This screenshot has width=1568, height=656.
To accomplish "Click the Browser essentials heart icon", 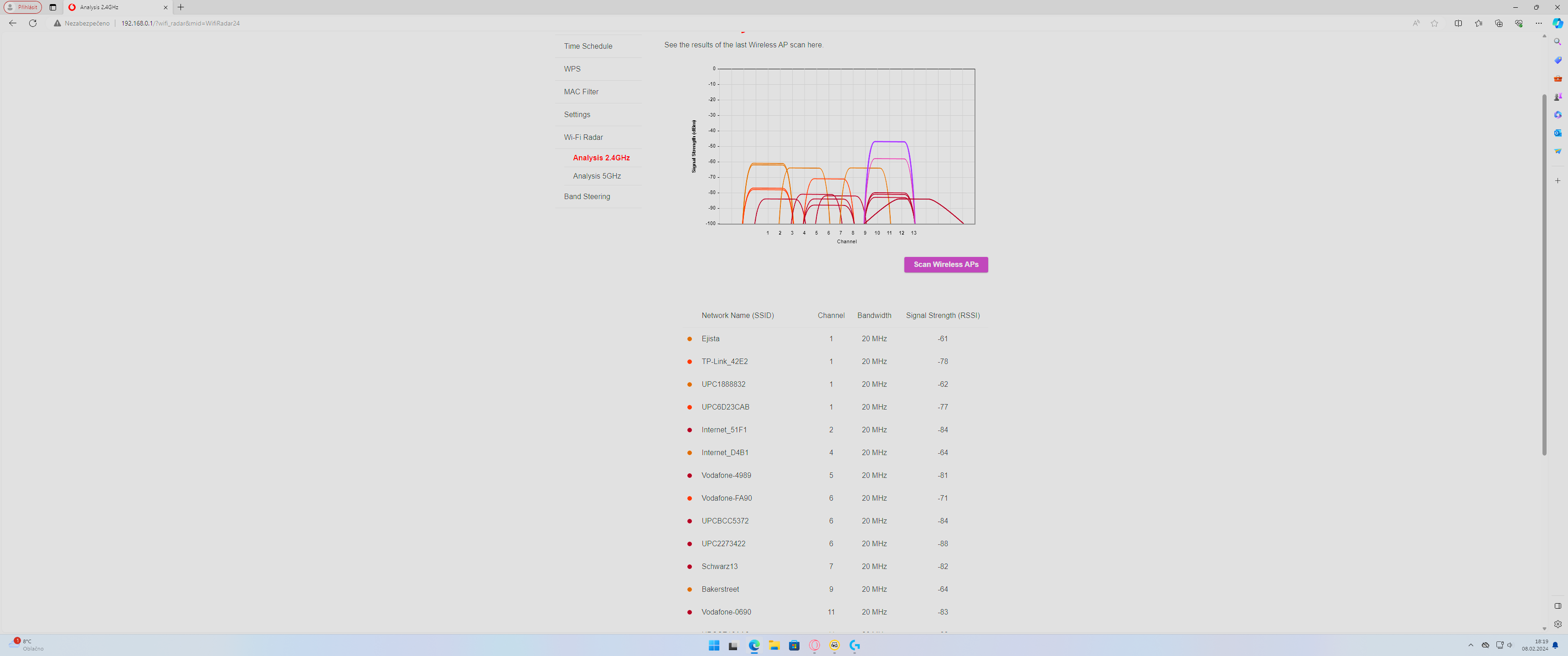I will click(x=1518, y=23).
